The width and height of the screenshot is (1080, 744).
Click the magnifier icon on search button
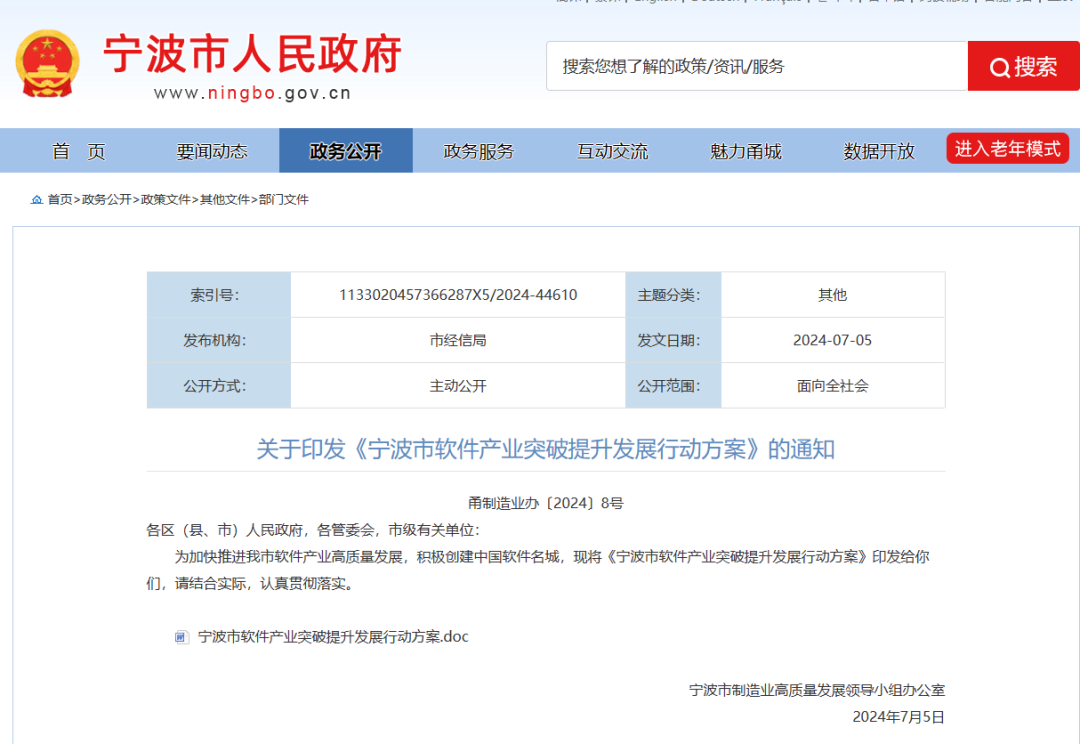999,67
